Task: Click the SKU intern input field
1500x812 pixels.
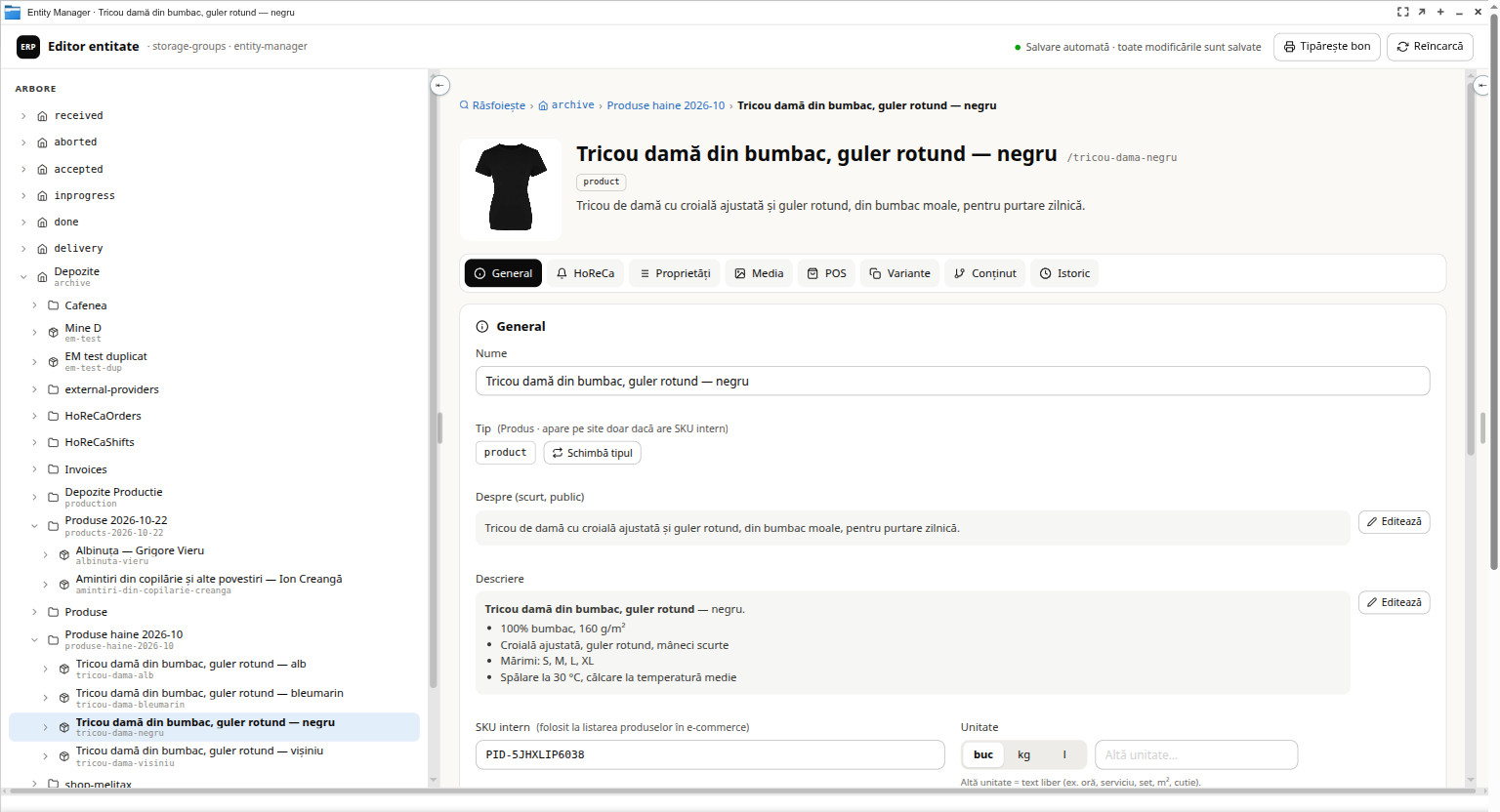Action: [x=710, y=755]
